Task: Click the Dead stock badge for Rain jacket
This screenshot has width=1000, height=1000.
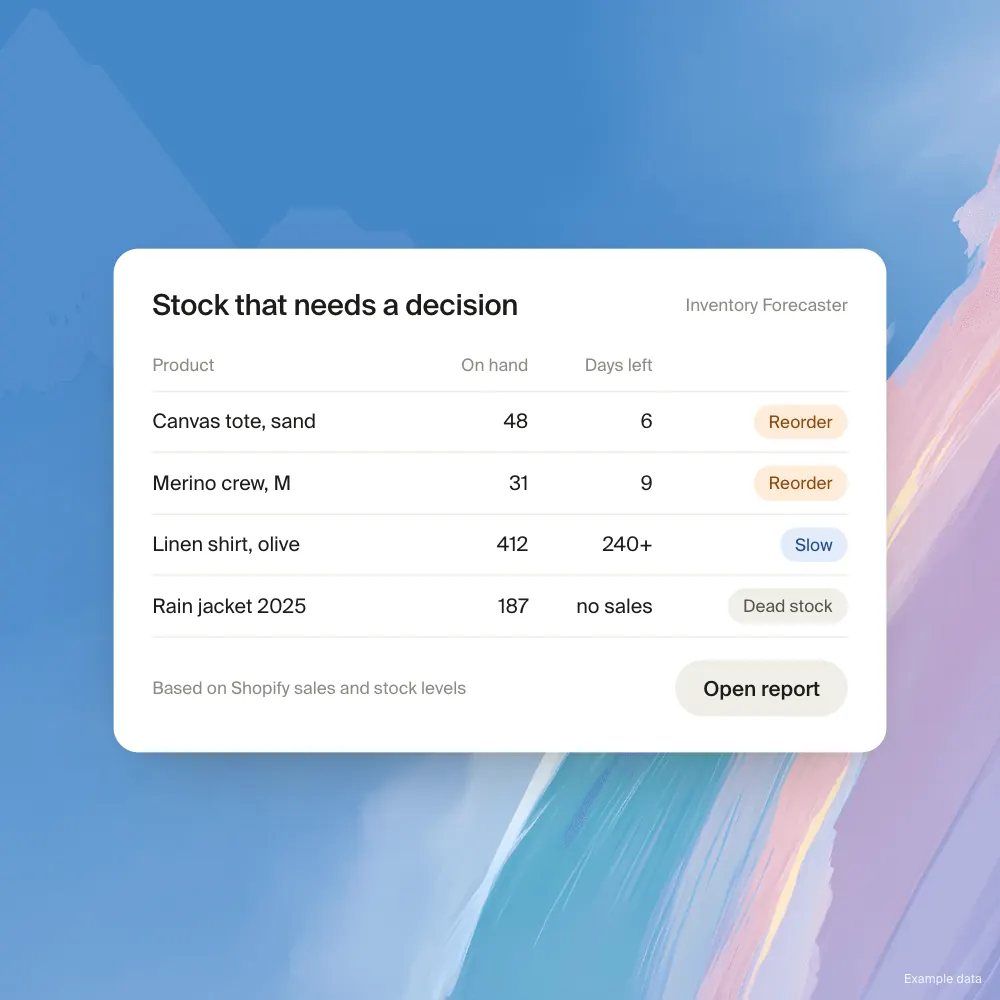Action: (x=788, y=606)
